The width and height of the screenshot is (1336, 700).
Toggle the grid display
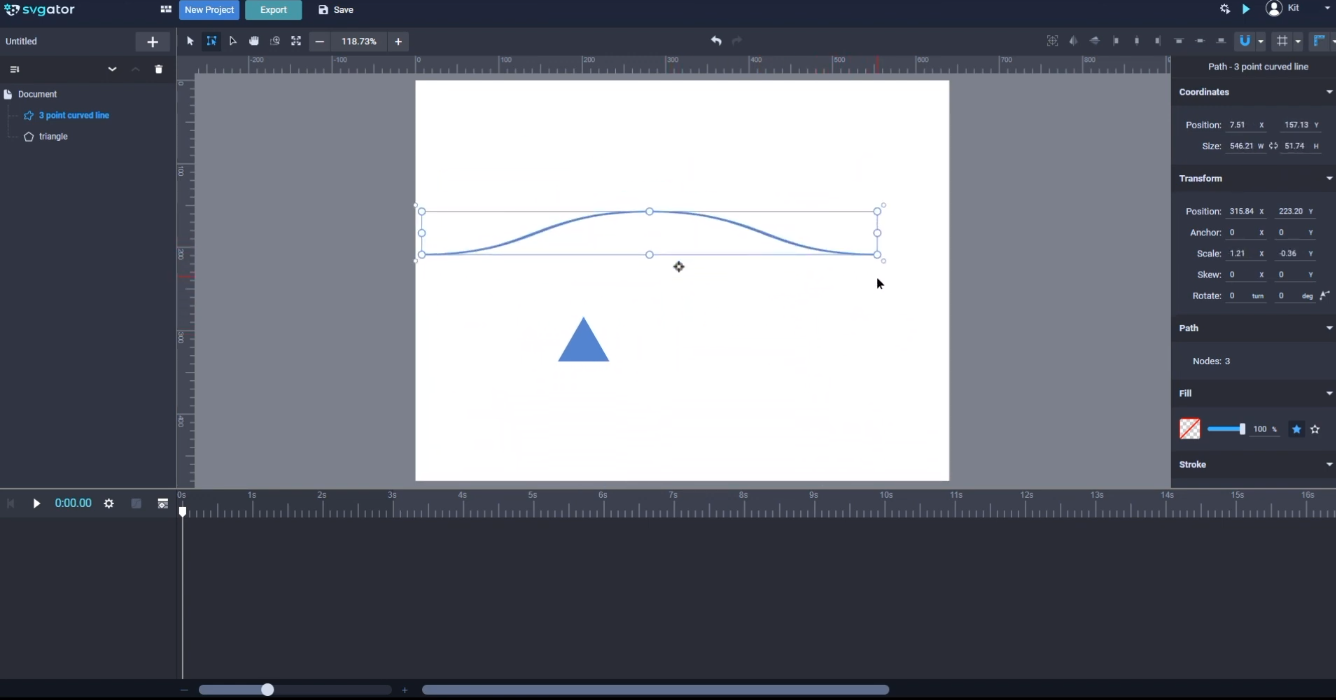1282,41
